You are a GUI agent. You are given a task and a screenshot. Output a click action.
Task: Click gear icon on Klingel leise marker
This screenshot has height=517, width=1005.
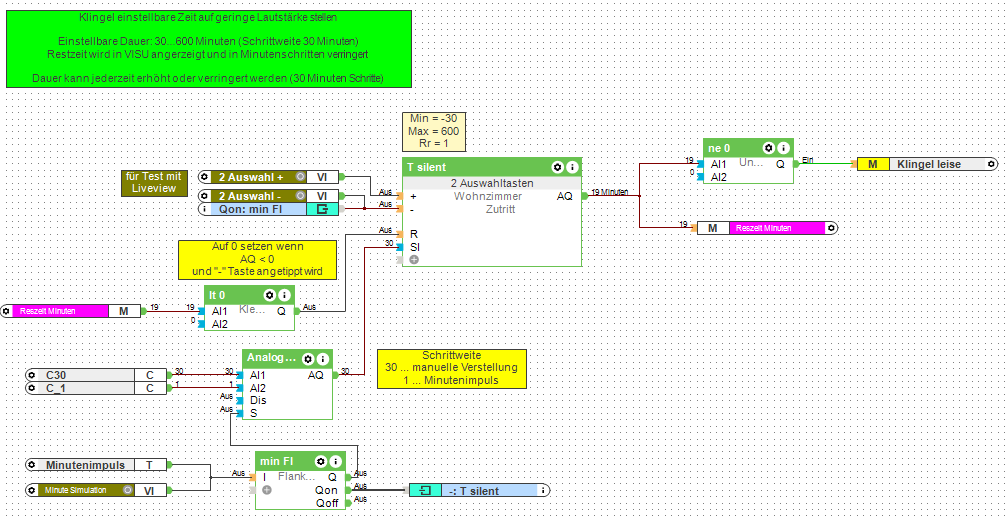pyautogui.click(x=992, y=164)
